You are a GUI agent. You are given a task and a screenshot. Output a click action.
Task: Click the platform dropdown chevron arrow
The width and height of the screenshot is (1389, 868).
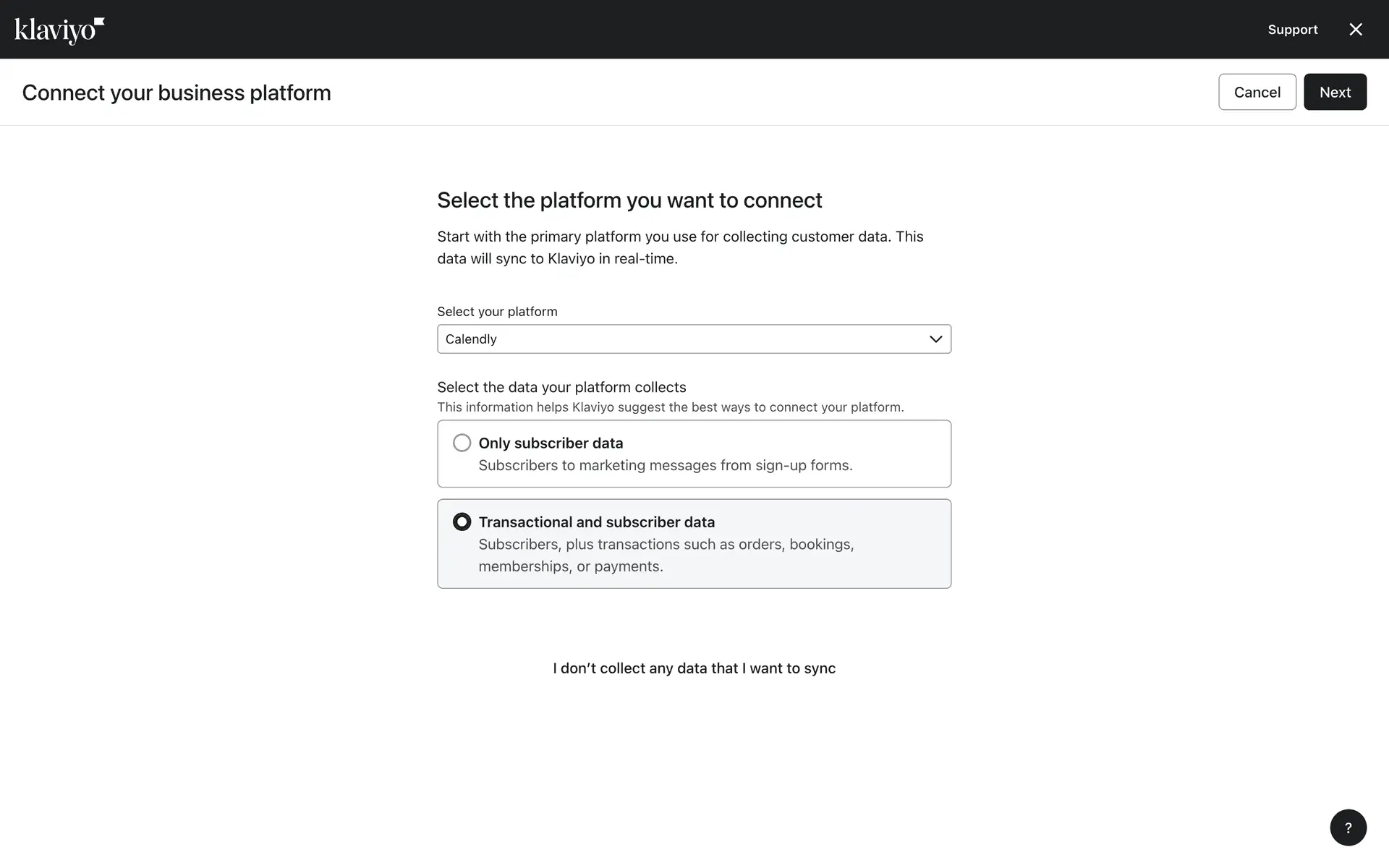coord(935,339)
